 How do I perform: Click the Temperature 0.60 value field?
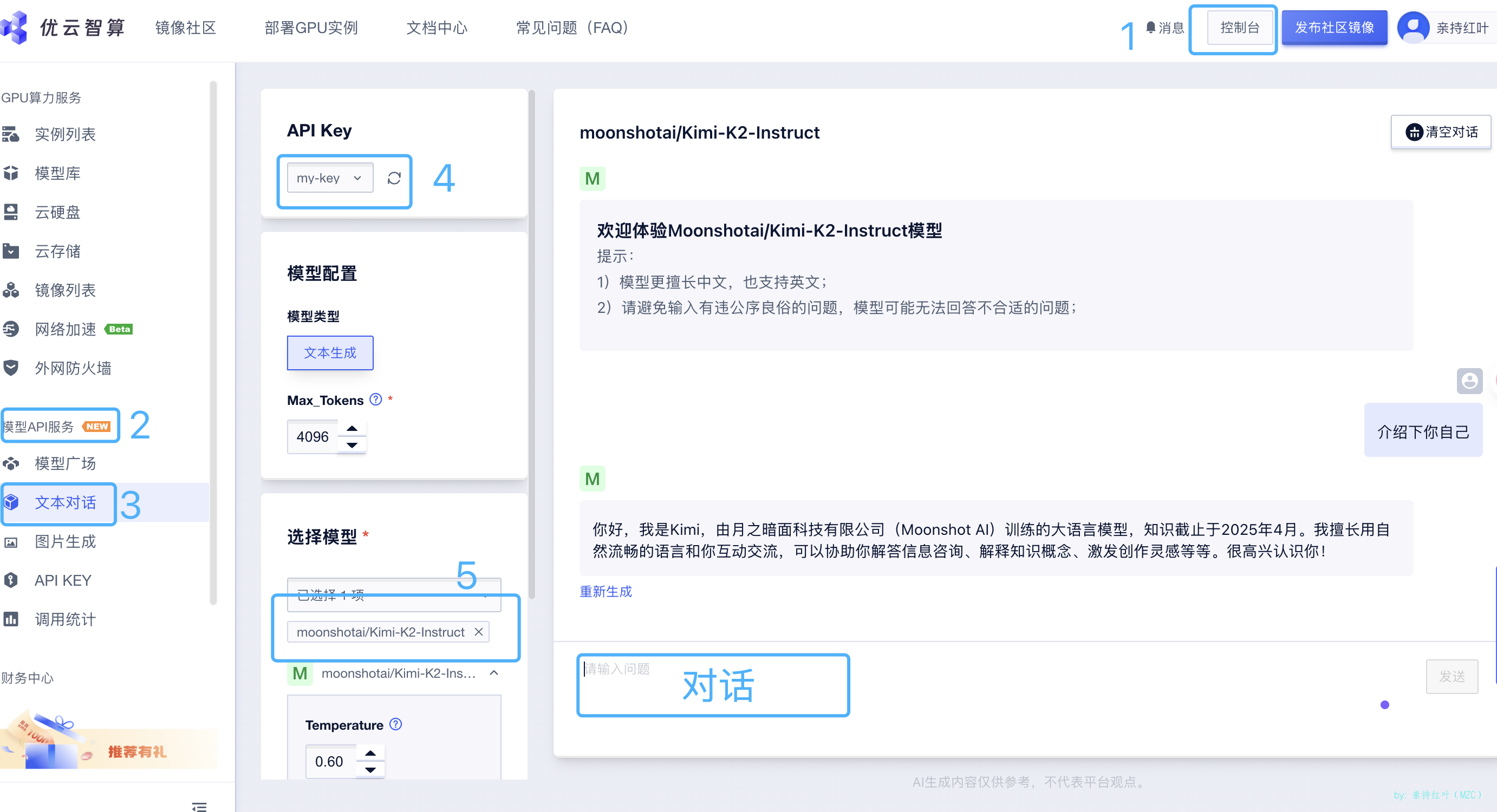[332, 762]
